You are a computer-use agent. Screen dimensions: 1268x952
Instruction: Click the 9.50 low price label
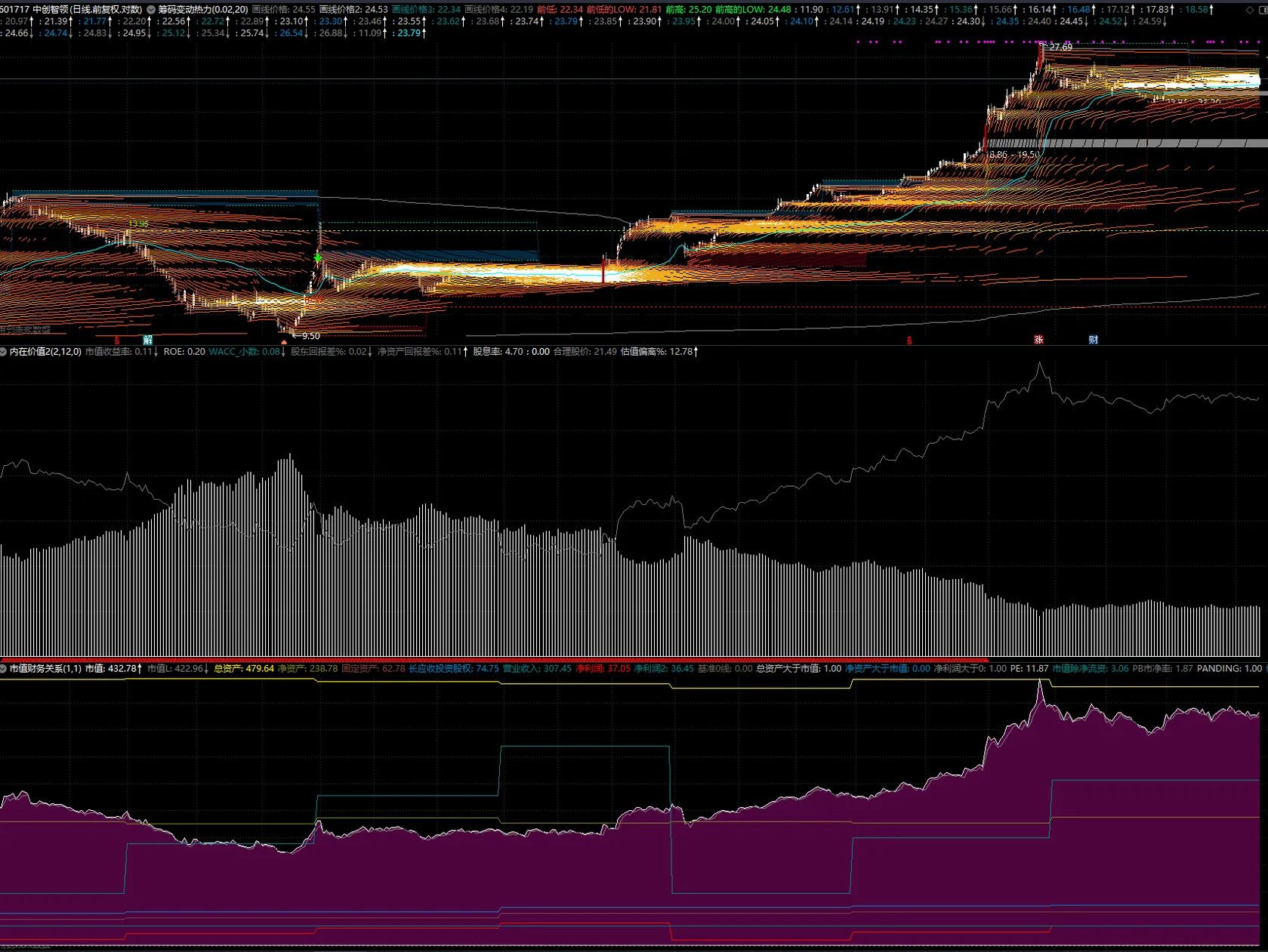pos(310,336)
